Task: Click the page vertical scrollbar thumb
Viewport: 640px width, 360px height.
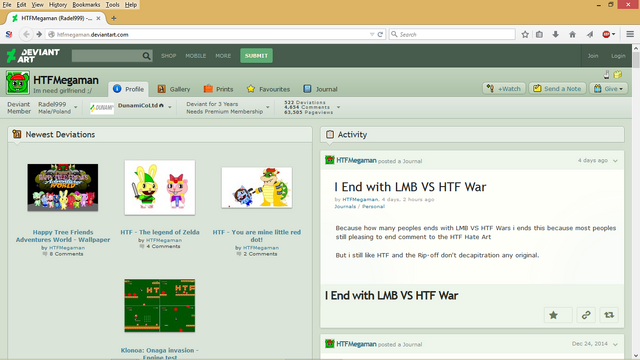Action: point(636,60)
